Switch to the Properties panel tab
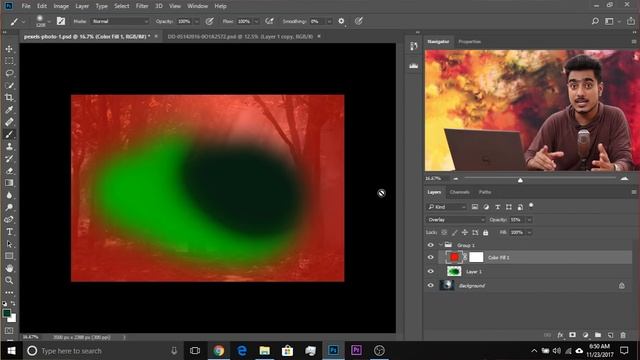 click(x=469, y=42)
